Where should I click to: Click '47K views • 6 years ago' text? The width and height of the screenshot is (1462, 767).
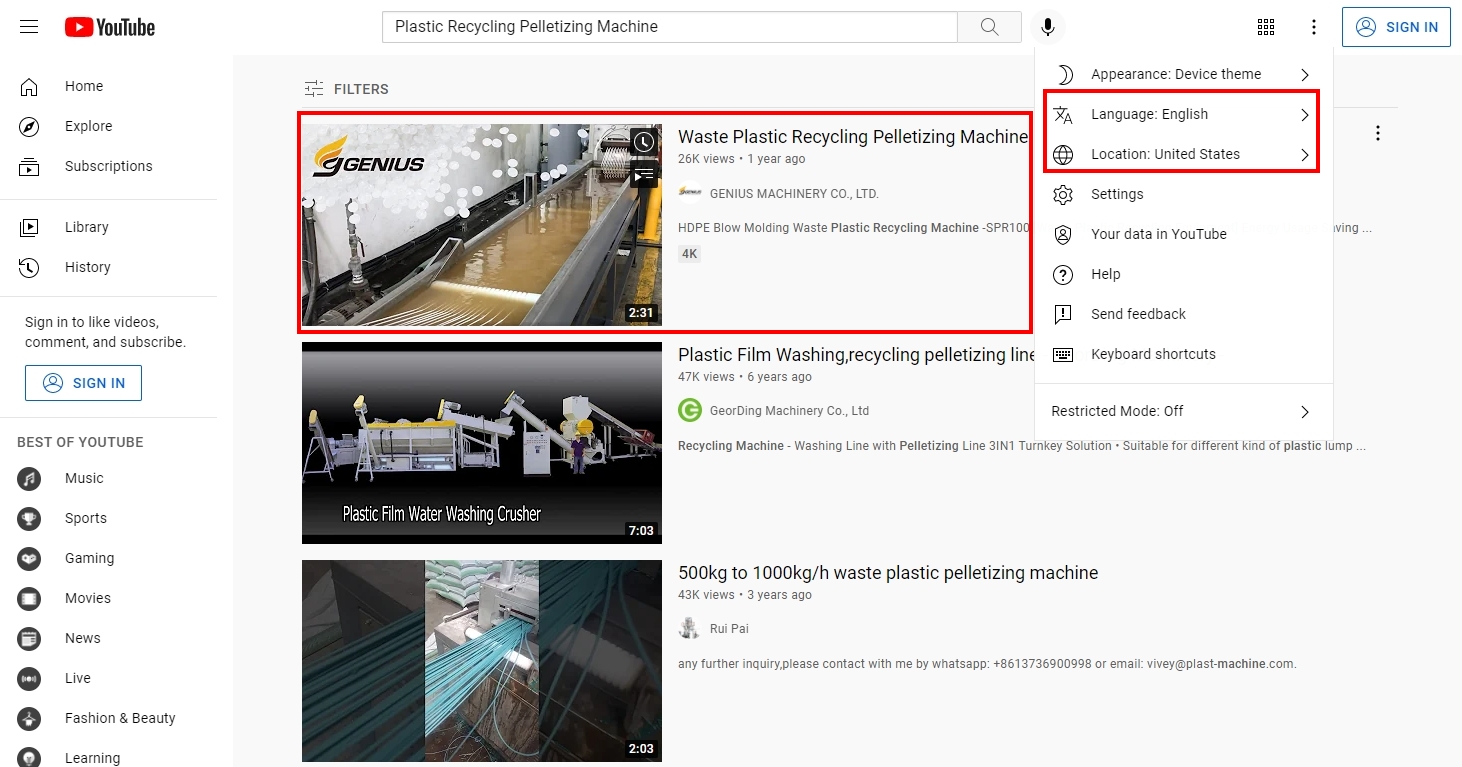pos(745,377)
